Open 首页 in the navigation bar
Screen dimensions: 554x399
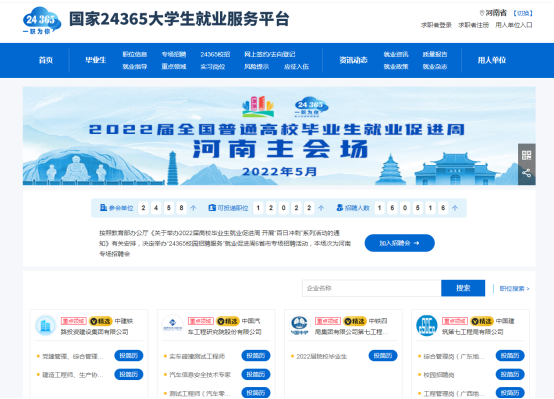coord(46,60)
